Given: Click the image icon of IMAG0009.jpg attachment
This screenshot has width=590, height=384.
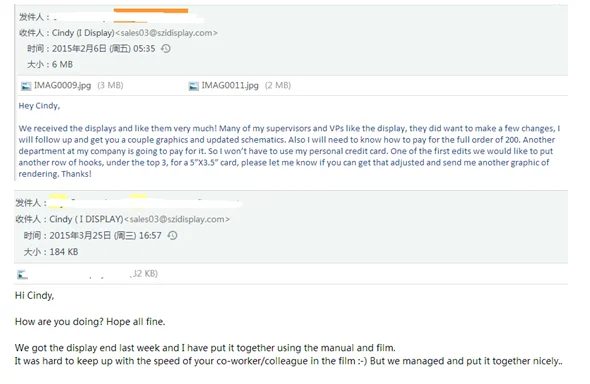Looking at the screenshot, I should [x=26, y=86].
